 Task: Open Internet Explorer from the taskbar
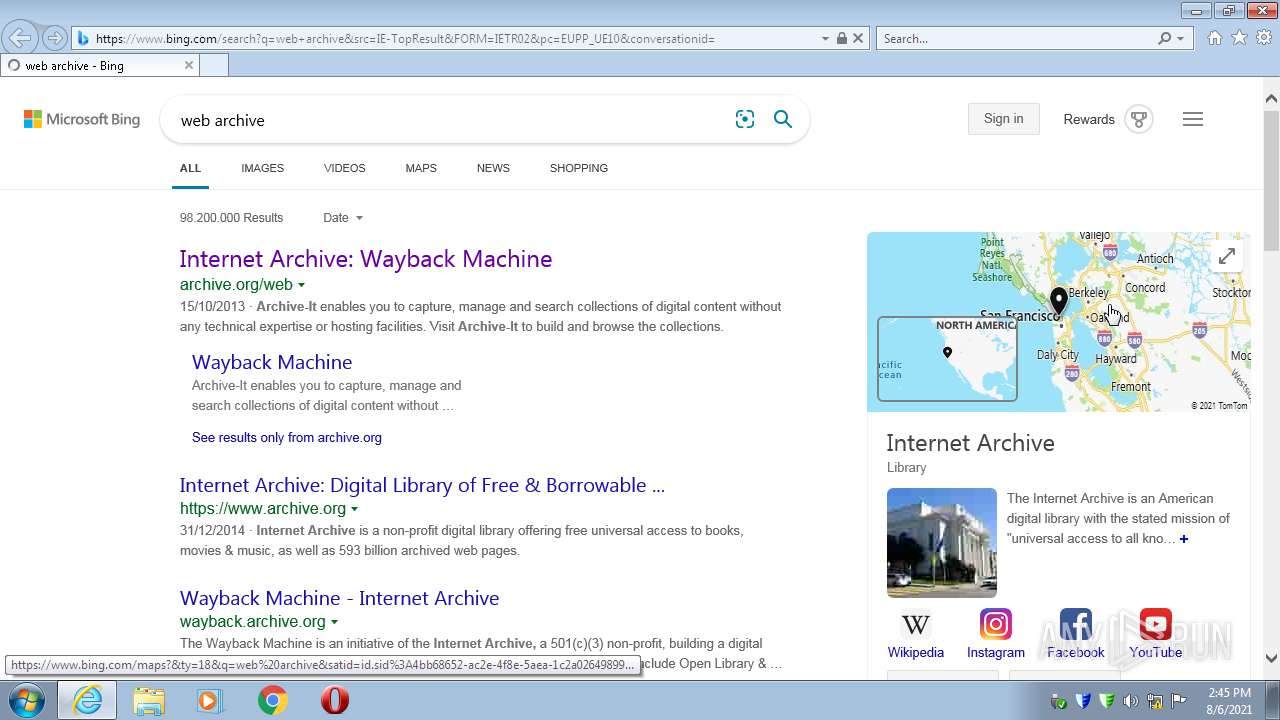tap(87, 700)
